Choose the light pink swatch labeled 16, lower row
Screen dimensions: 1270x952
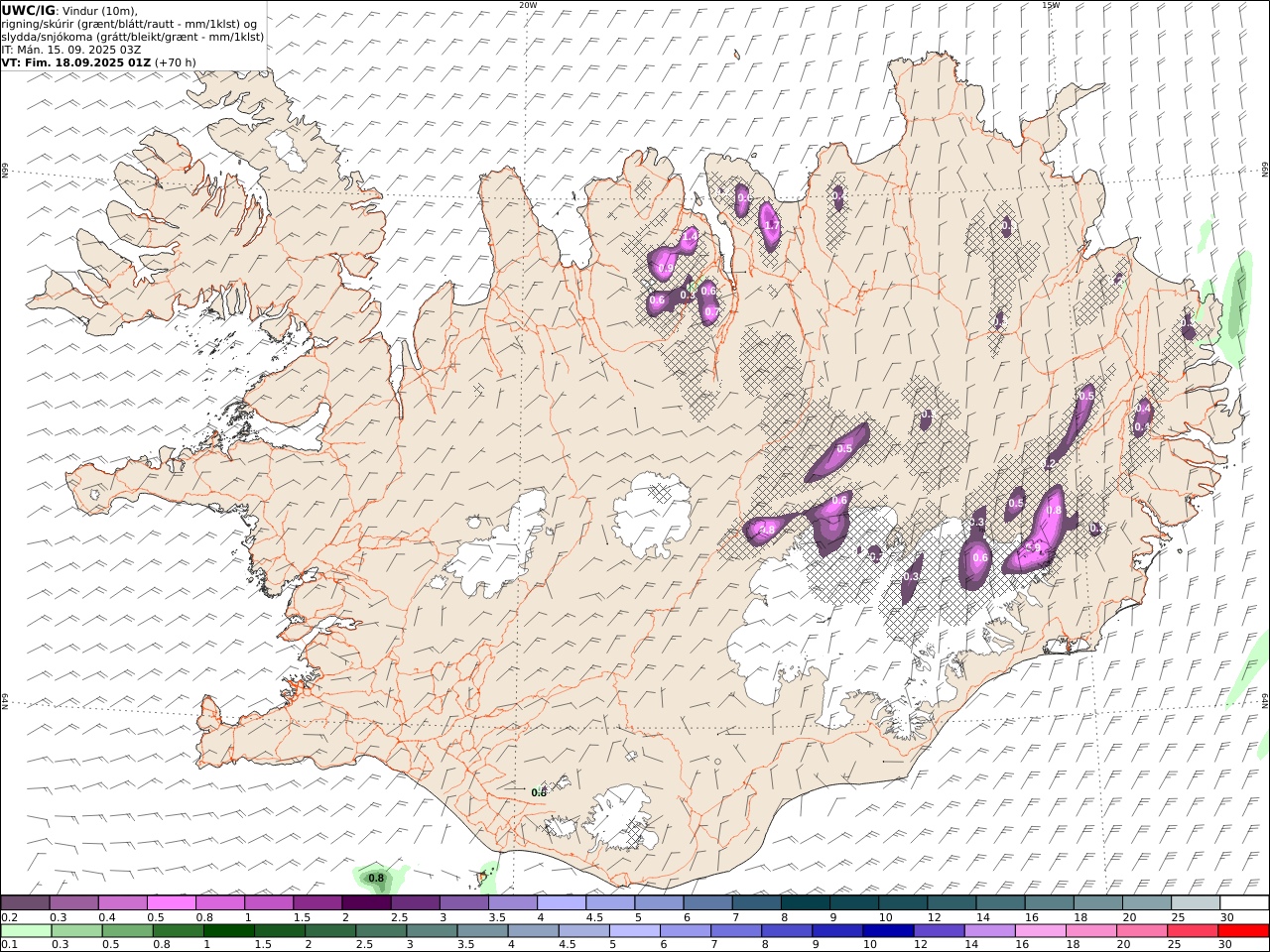1039,931
